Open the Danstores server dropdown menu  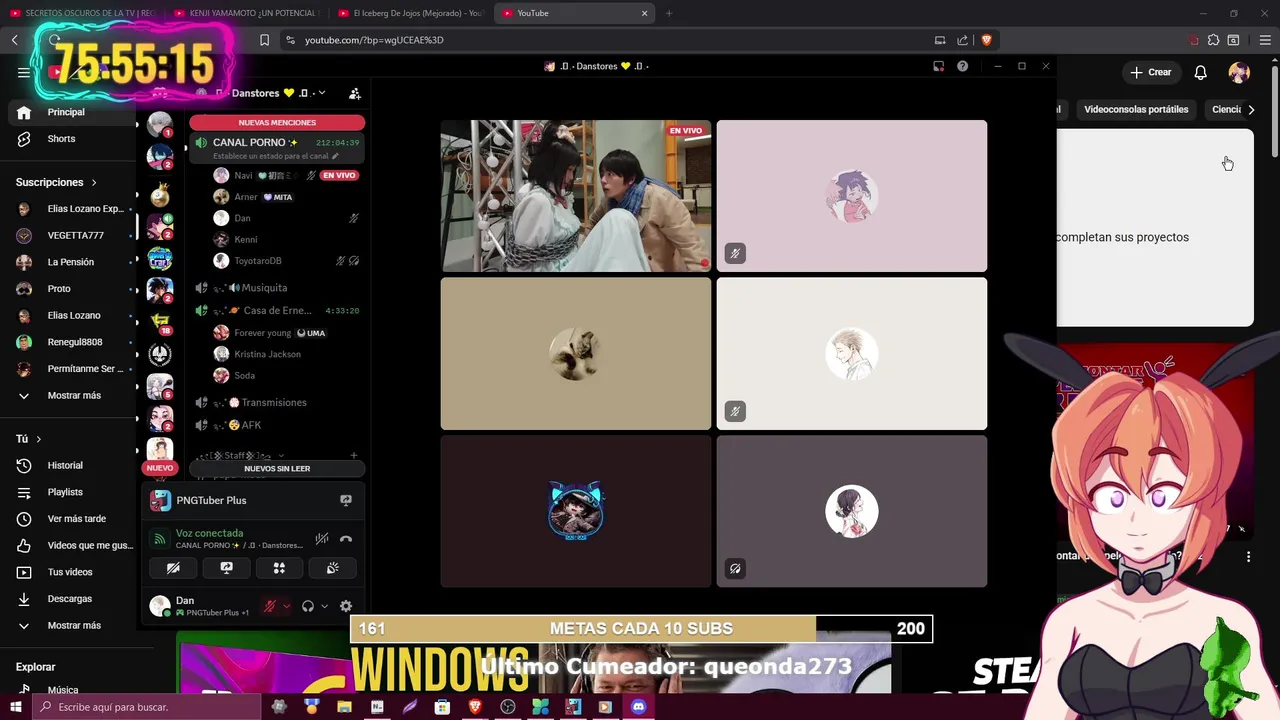[x=271, y=93]
